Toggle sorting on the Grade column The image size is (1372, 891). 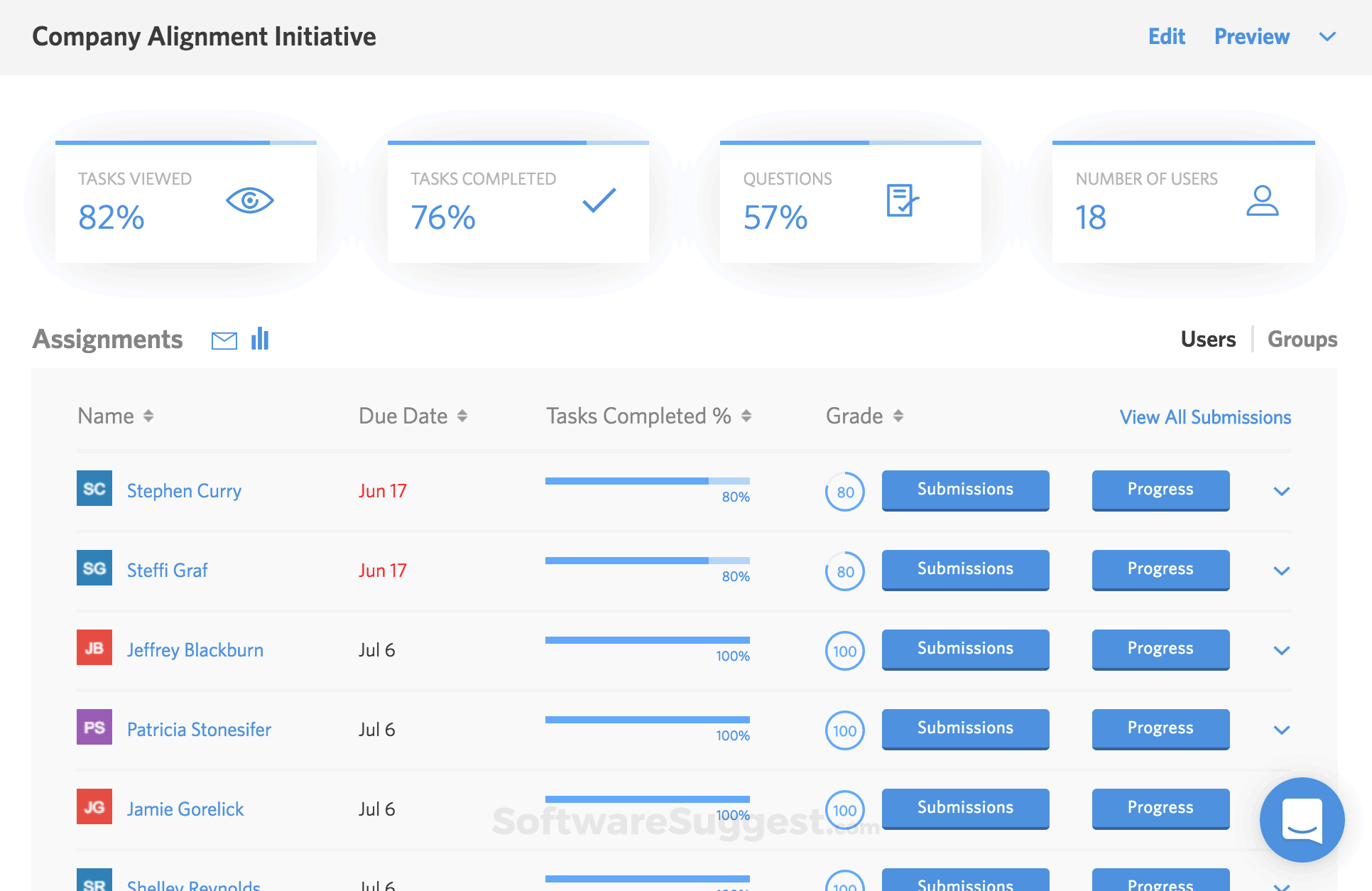tap(899, 416)
